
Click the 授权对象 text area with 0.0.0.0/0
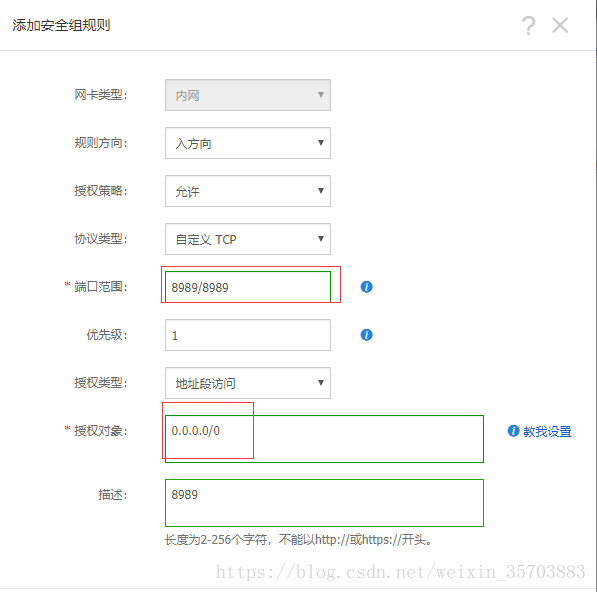(324, 439)
